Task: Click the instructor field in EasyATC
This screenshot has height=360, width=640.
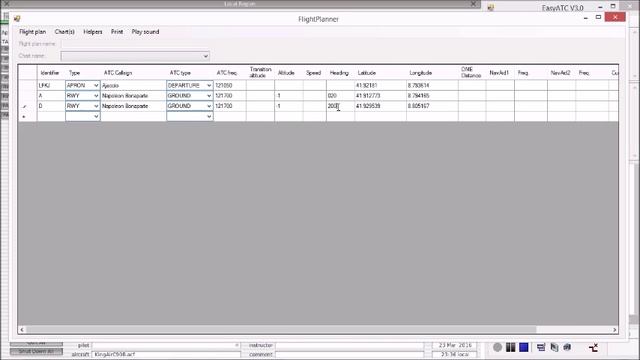Action: click(x=350, y=345)
